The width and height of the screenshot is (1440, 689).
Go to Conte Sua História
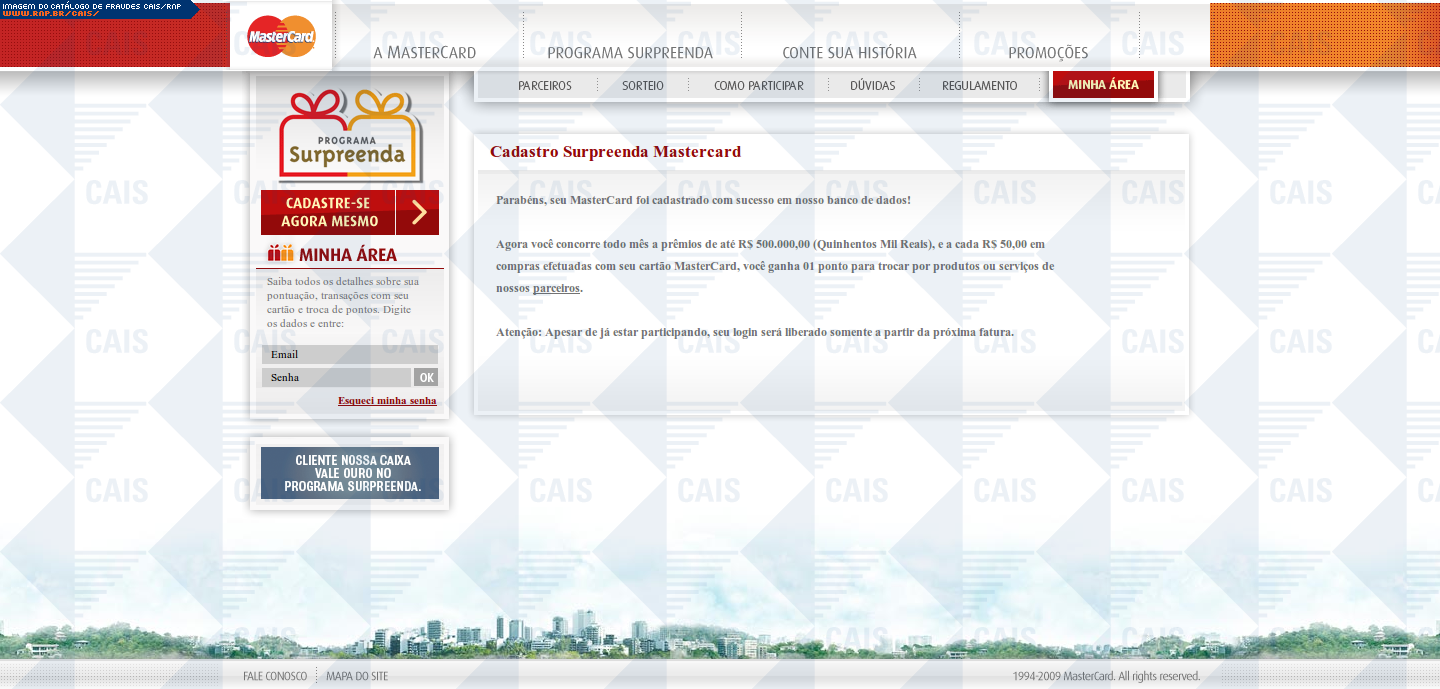click(849, 53)
